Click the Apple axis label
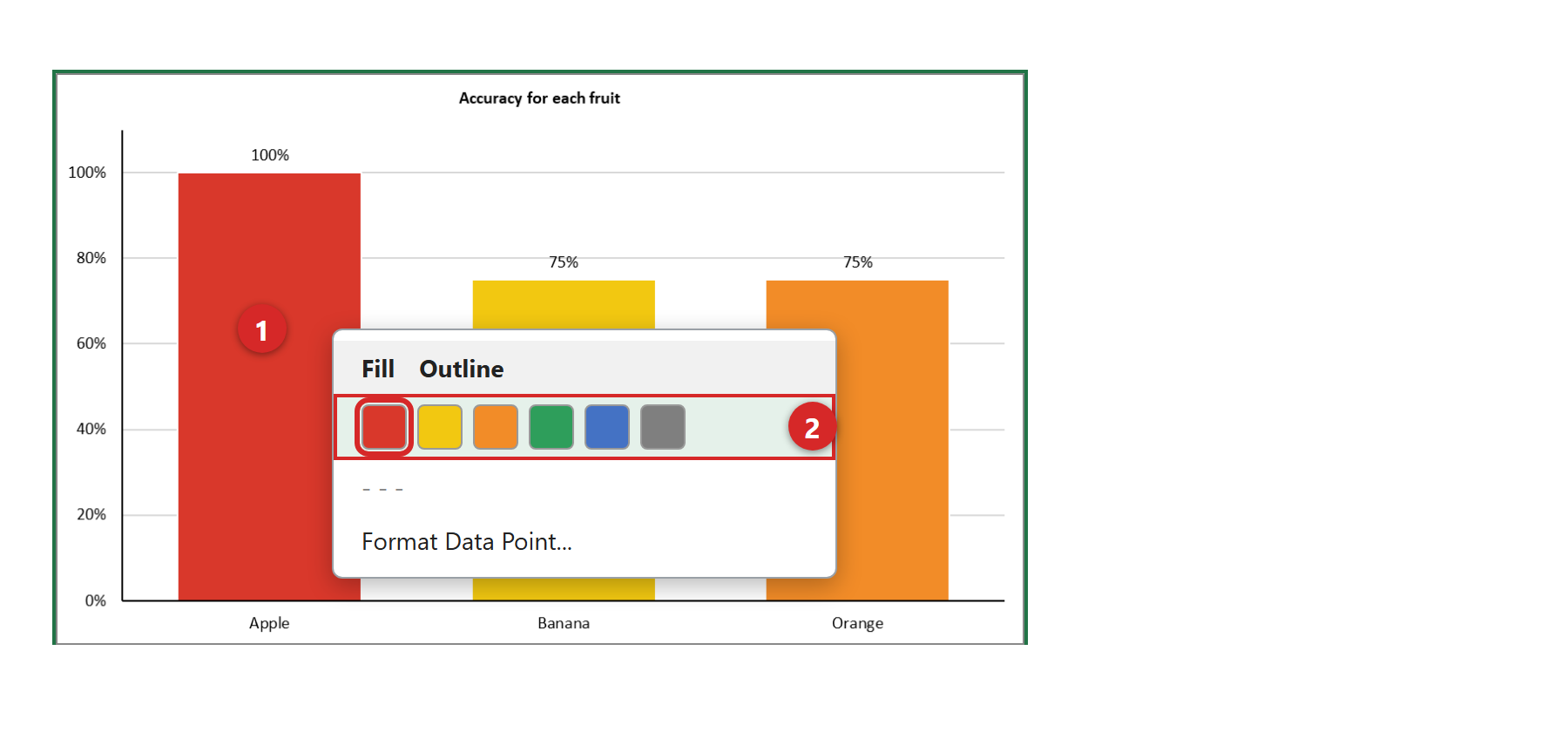 tap(269, 623)
